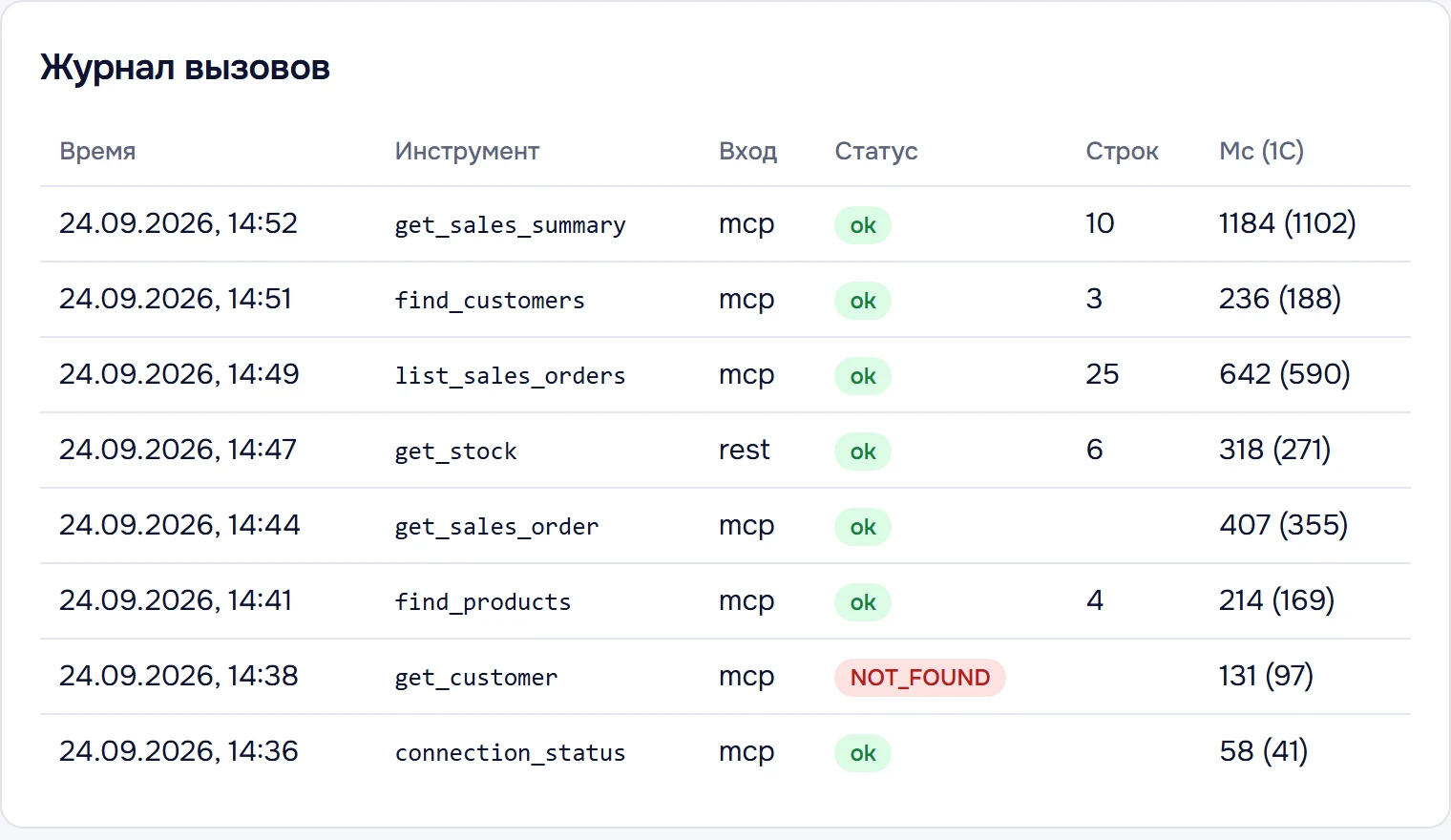Click the 'Инструмент' column header
The width and height of the screenshot is (1451, 840).
[467, 151]
